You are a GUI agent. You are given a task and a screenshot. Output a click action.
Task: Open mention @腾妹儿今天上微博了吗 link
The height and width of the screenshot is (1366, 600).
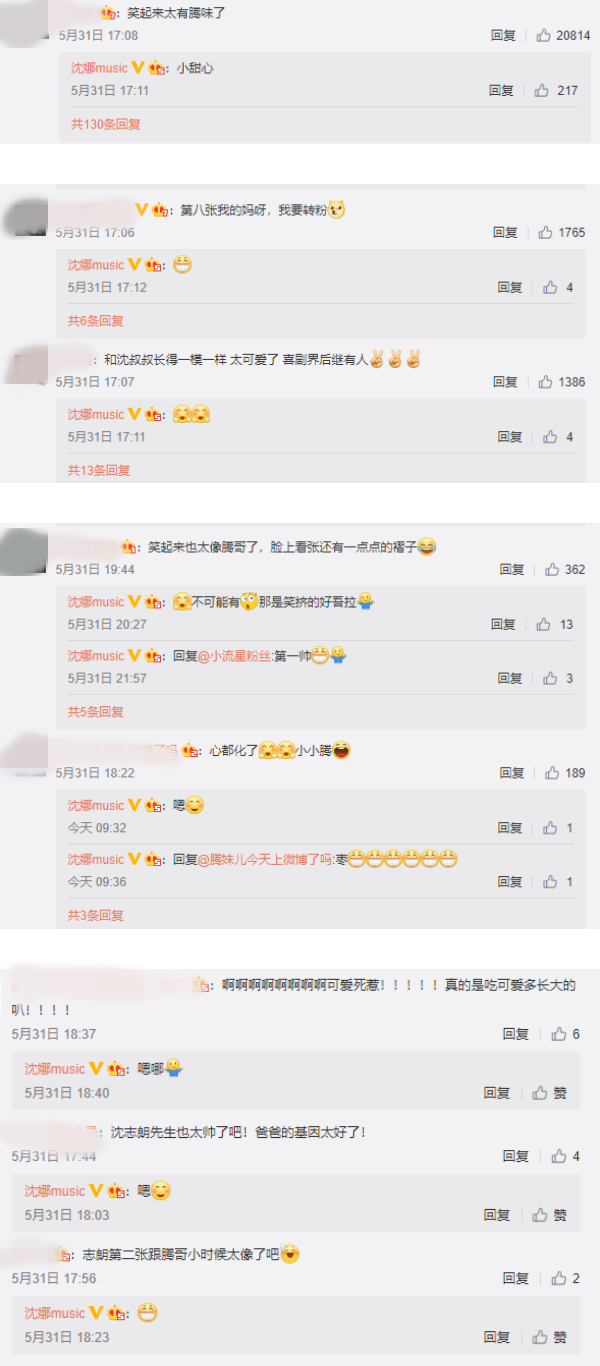click(265, 859)
